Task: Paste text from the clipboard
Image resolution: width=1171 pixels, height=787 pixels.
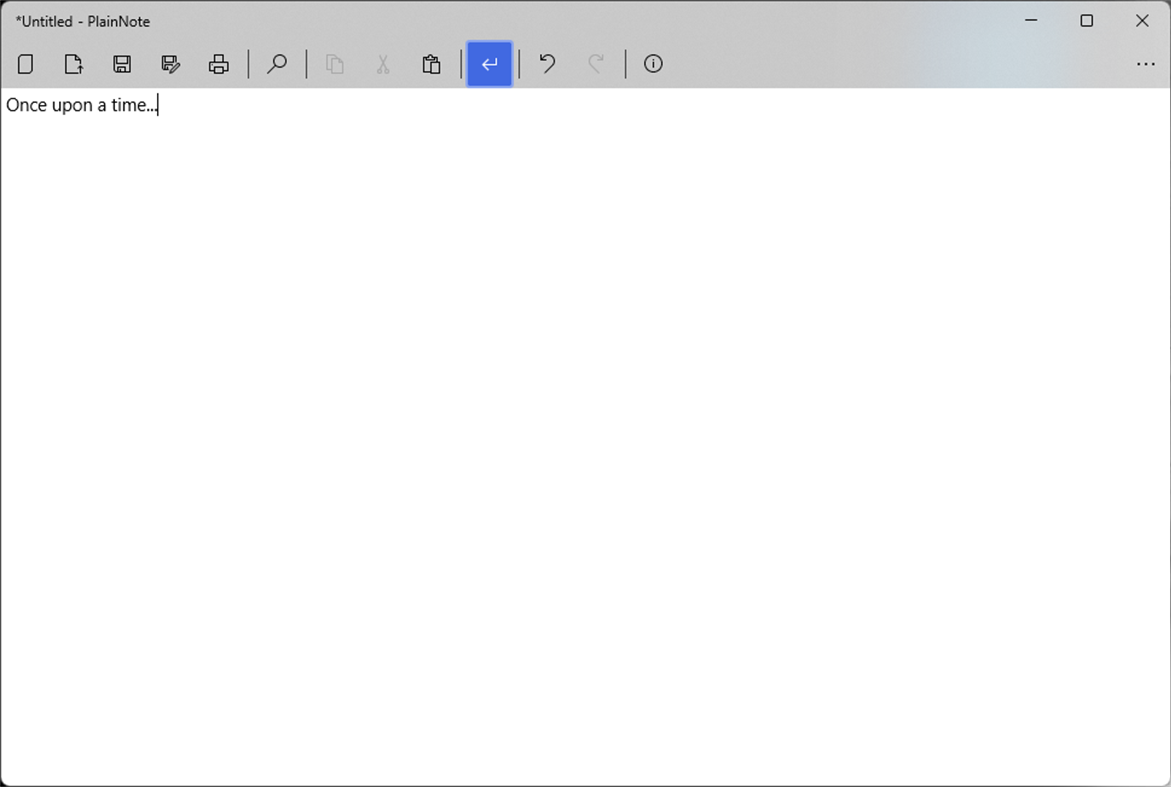Action: [x=431, y=63]
